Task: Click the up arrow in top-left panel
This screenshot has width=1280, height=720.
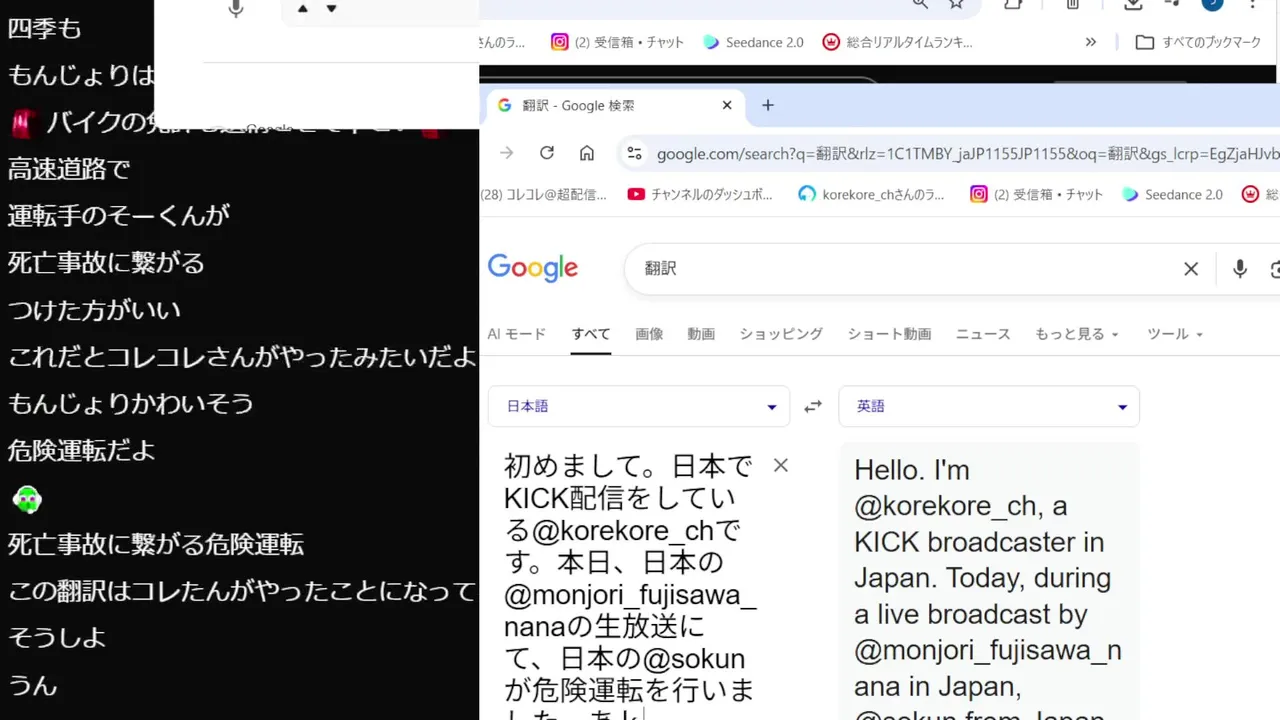Action: coord(303,9)
